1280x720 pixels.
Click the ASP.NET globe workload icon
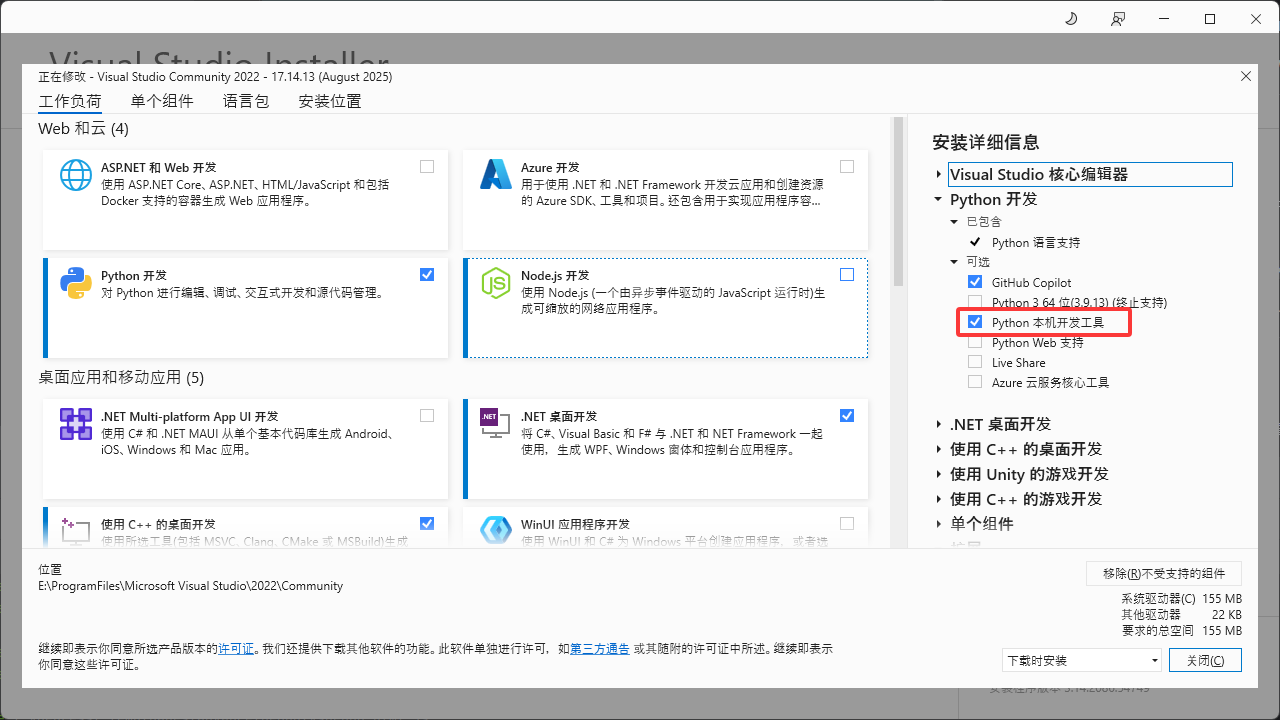click(x=76, y=175)
